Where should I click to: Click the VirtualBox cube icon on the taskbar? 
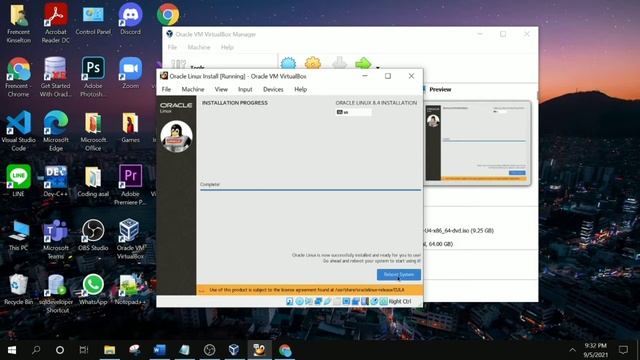234,350
